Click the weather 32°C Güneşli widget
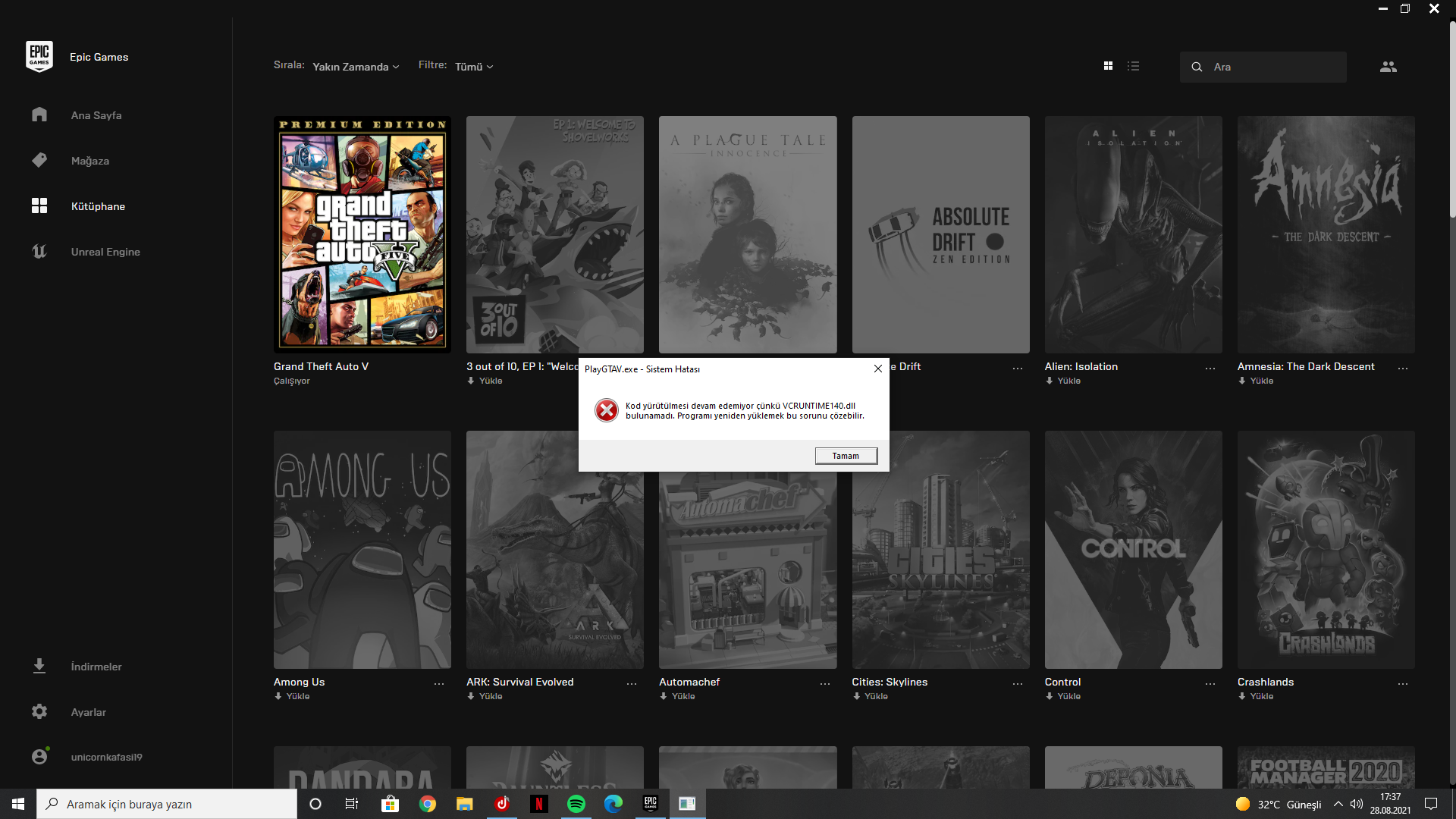Screen dimensions: 1456x819 click(x=1279, y=805)
